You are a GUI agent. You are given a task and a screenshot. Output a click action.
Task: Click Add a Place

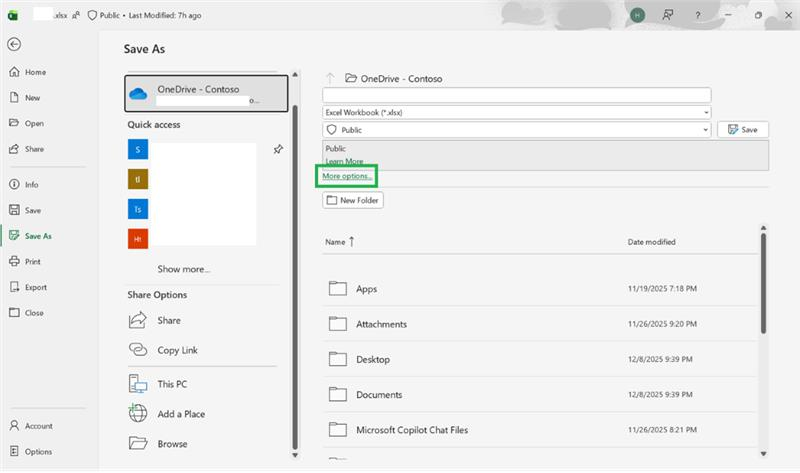(167, 414)
